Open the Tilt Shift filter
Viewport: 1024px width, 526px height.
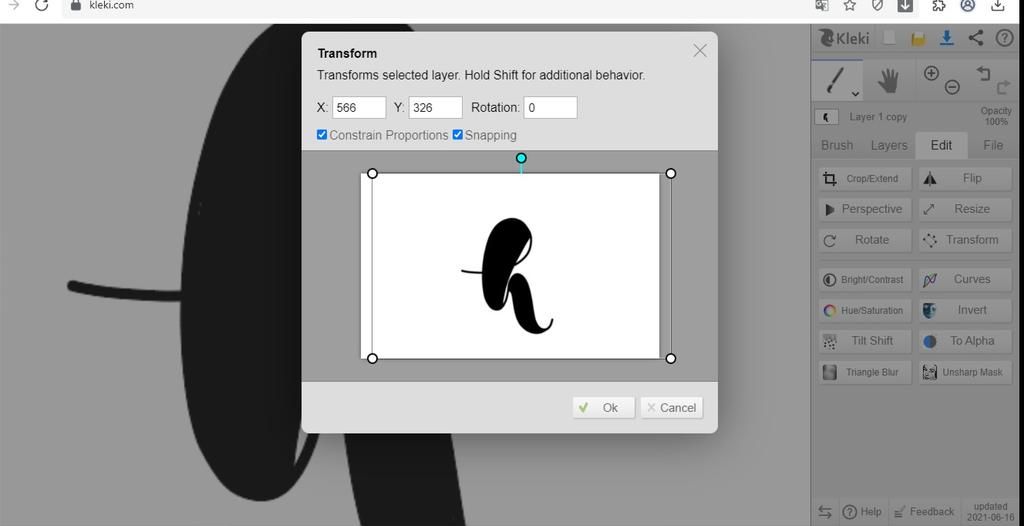click(865, 341)
